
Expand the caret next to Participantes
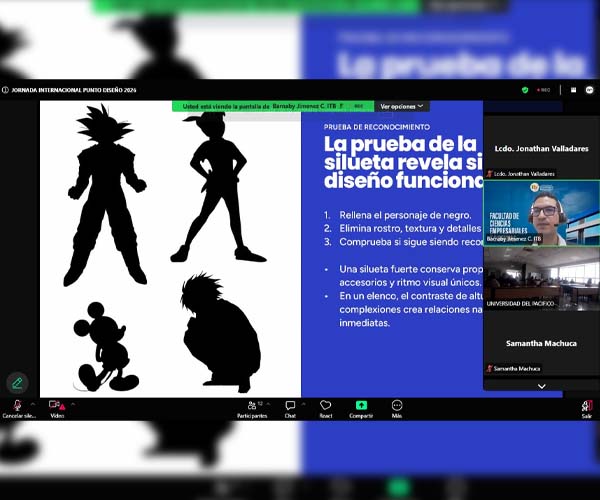point(268,404)
